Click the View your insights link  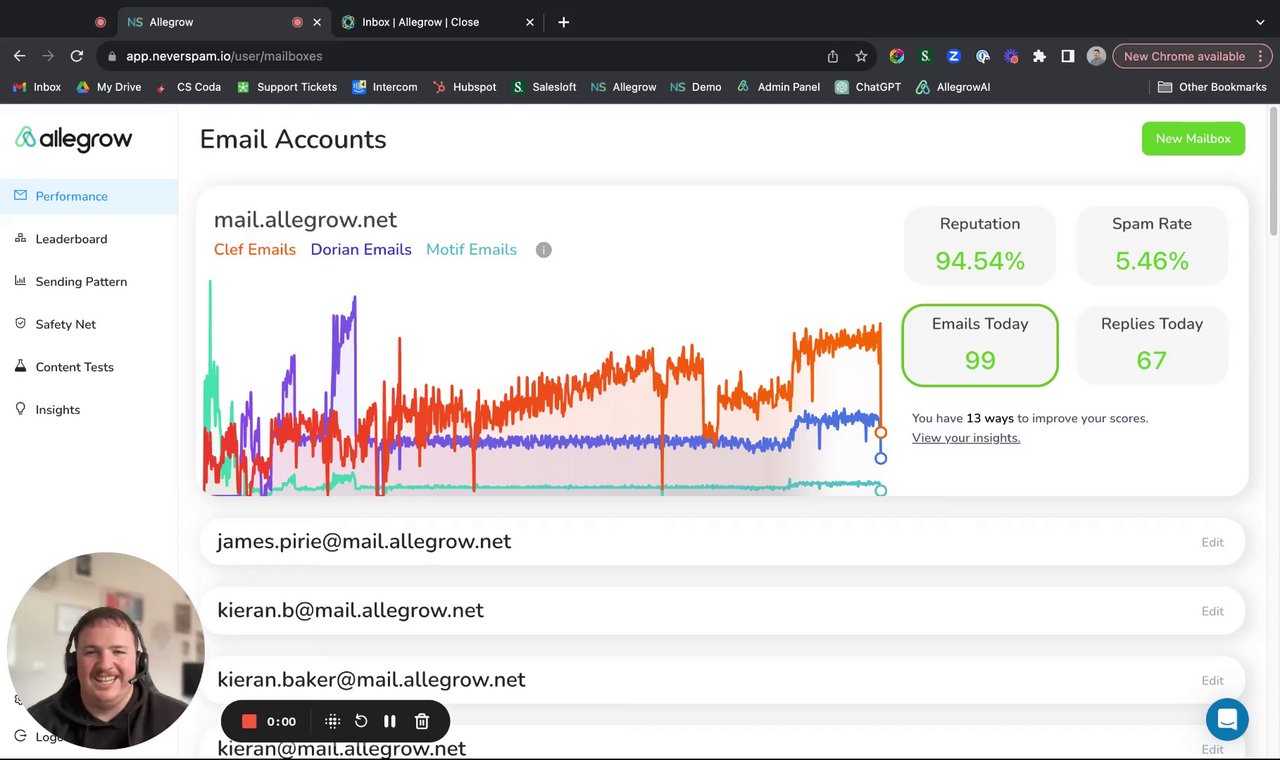click(966, 438)
